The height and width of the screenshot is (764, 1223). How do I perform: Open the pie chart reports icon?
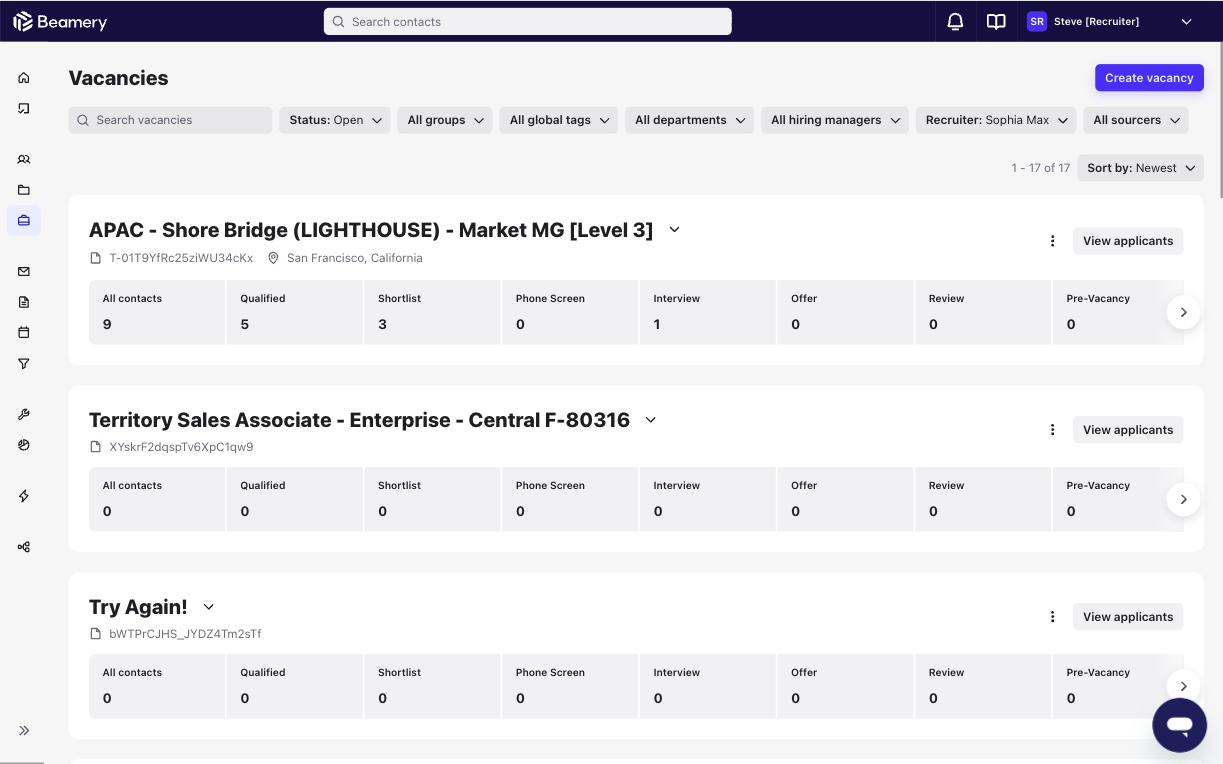tap(24, 445)
